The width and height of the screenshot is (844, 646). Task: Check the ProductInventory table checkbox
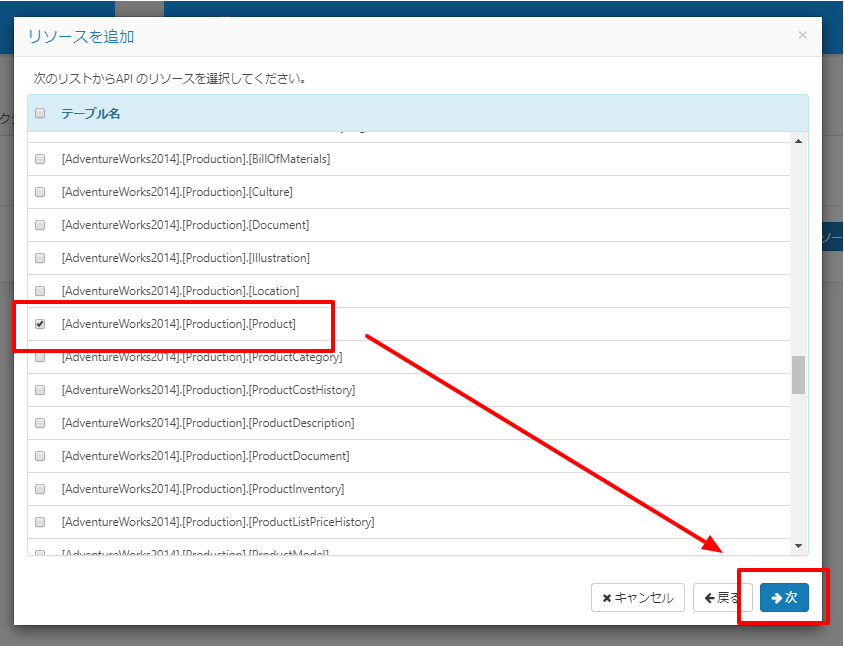(x=40, y=489)
